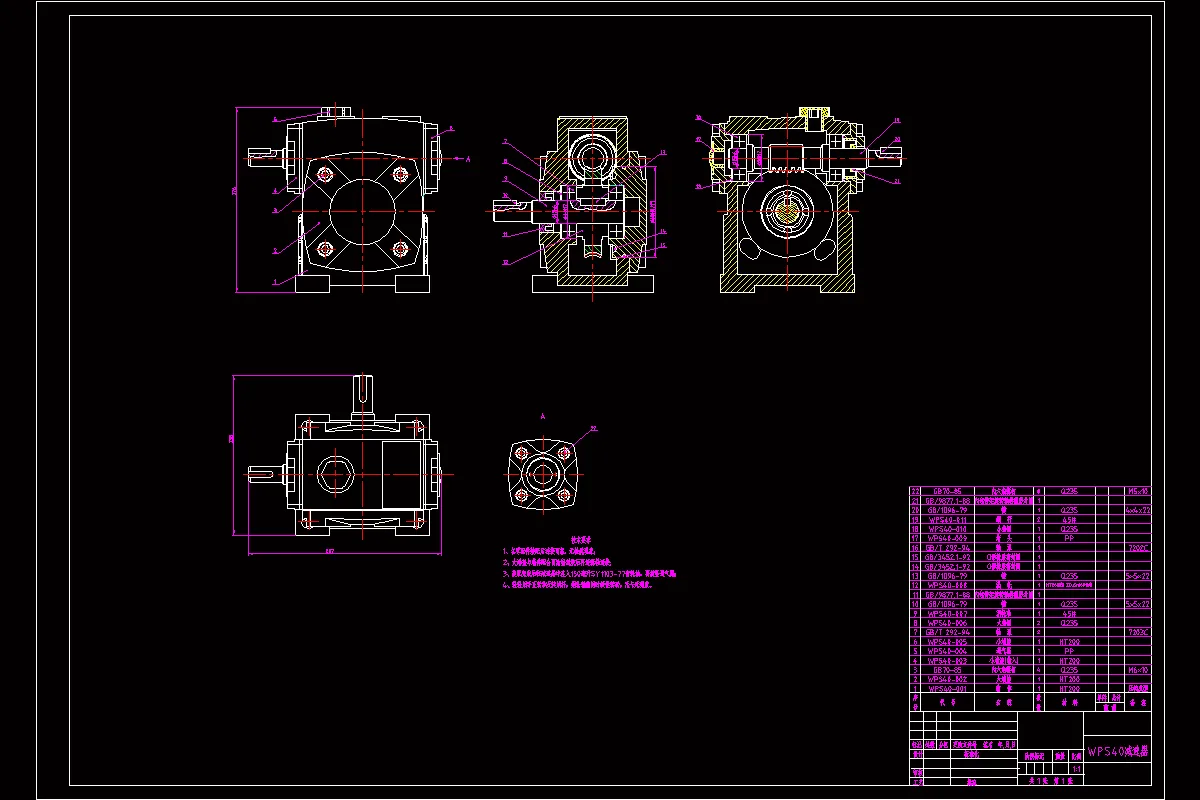Click GB/1096-79 in row 13
The width and height of the screenshot is (1200, 800).
point(948,576)
